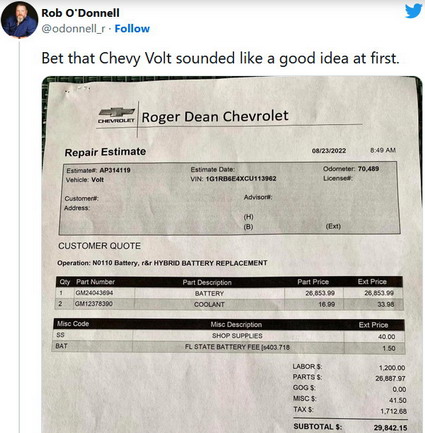Click the FL STATE BATTERY FEE row
Viewport: 425px width, 433px height.
click(229, 347)
